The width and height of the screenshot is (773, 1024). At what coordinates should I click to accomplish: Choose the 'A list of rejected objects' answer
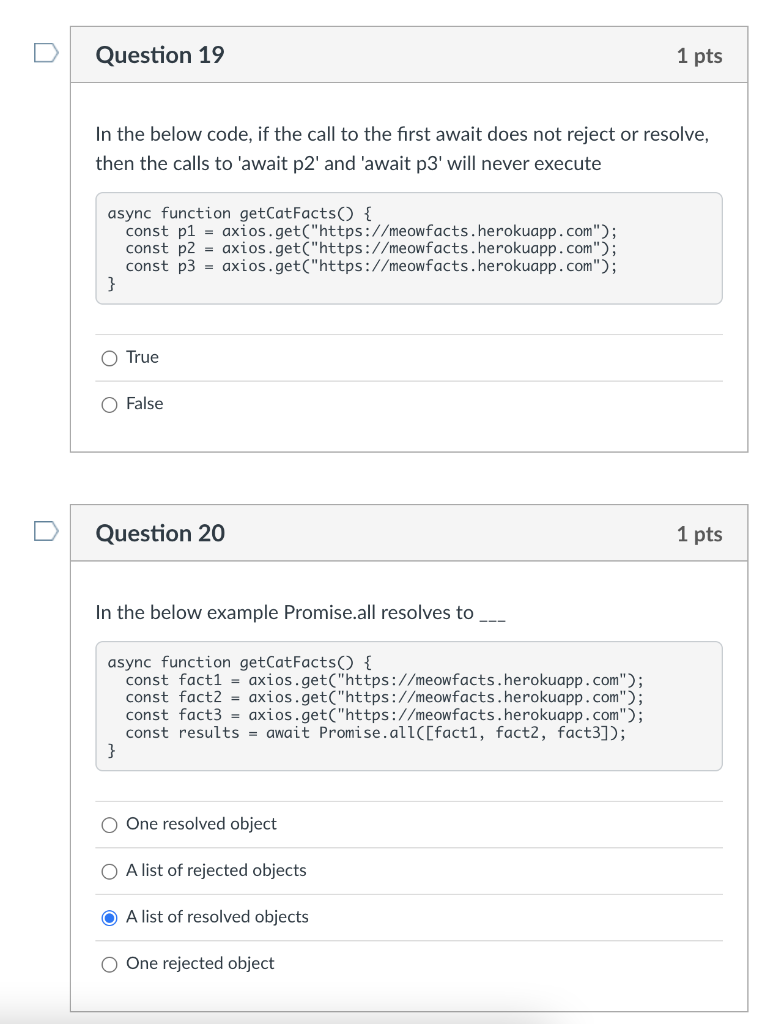[110, 871]
